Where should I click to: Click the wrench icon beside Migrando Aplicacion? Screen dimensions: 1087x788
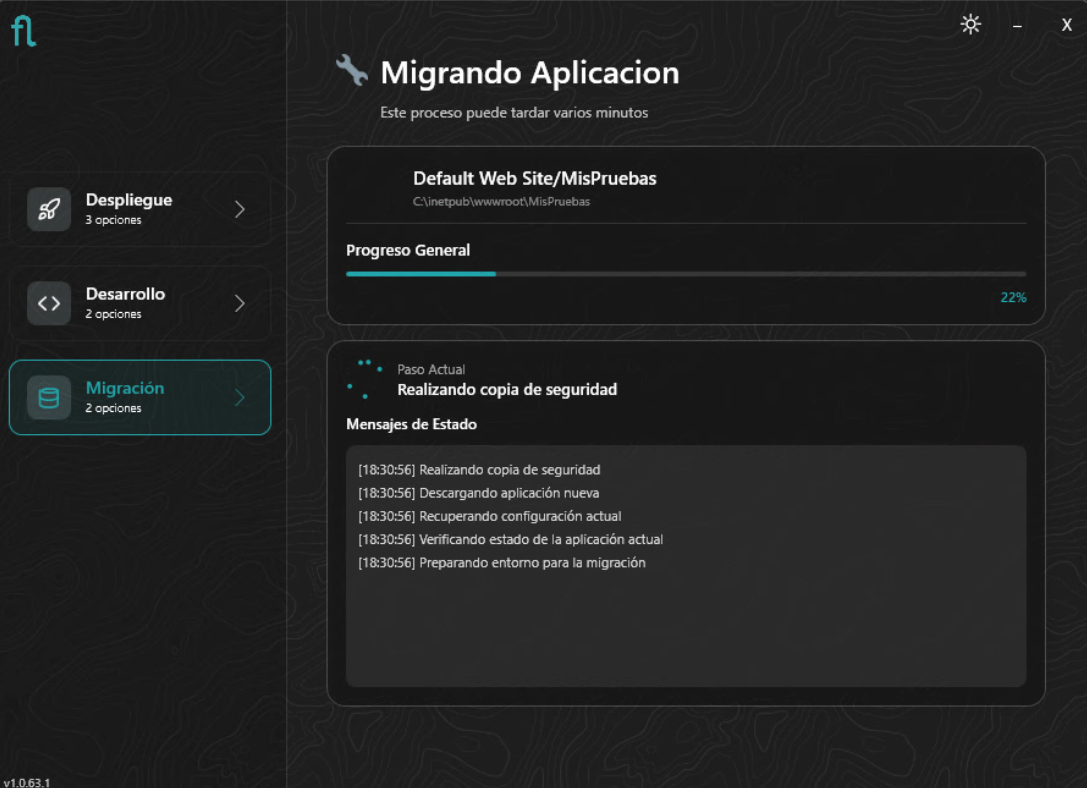coord(351,70)
